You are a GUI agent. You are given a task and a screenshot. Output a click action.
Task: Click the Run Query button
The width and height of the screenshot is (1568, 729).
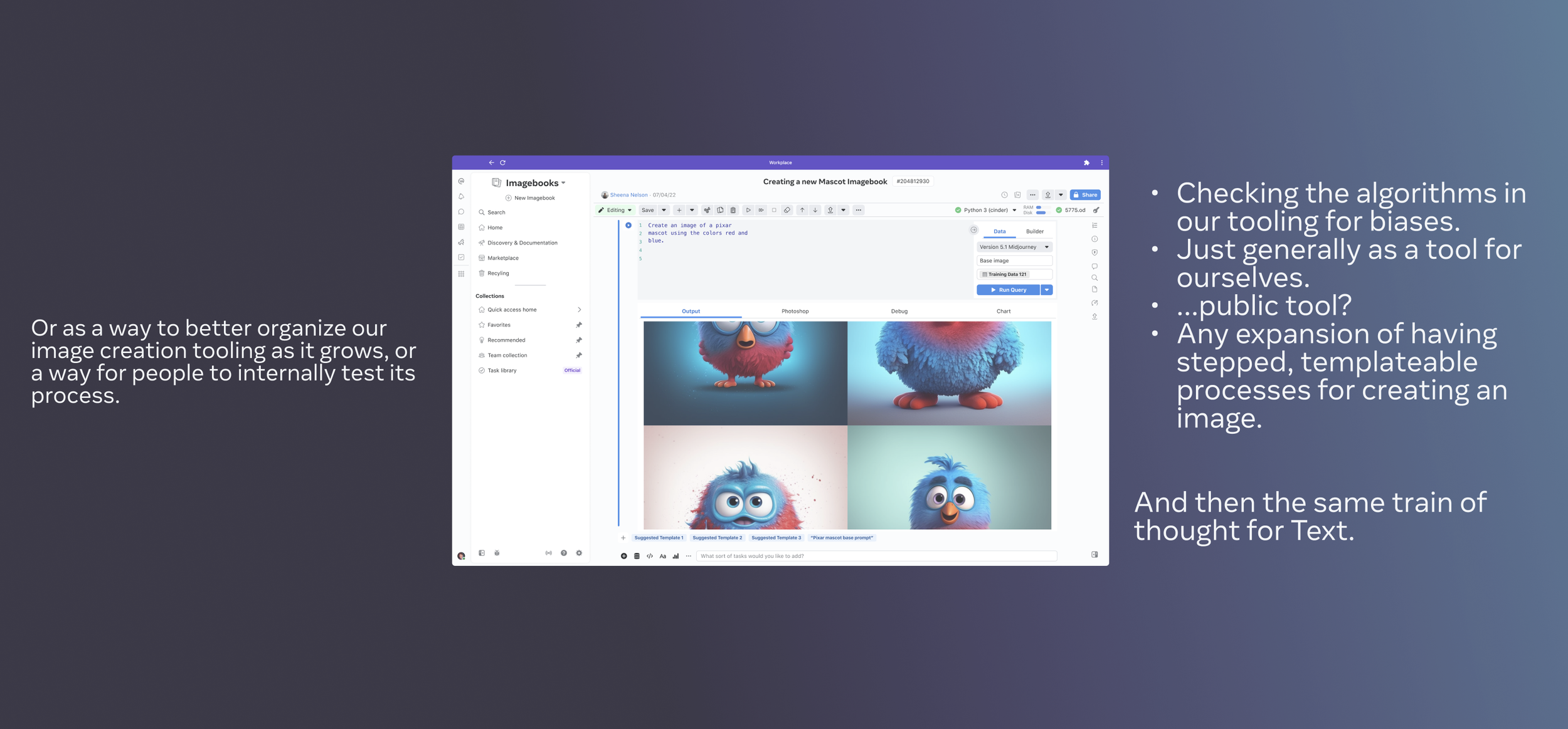[1008, 290]
